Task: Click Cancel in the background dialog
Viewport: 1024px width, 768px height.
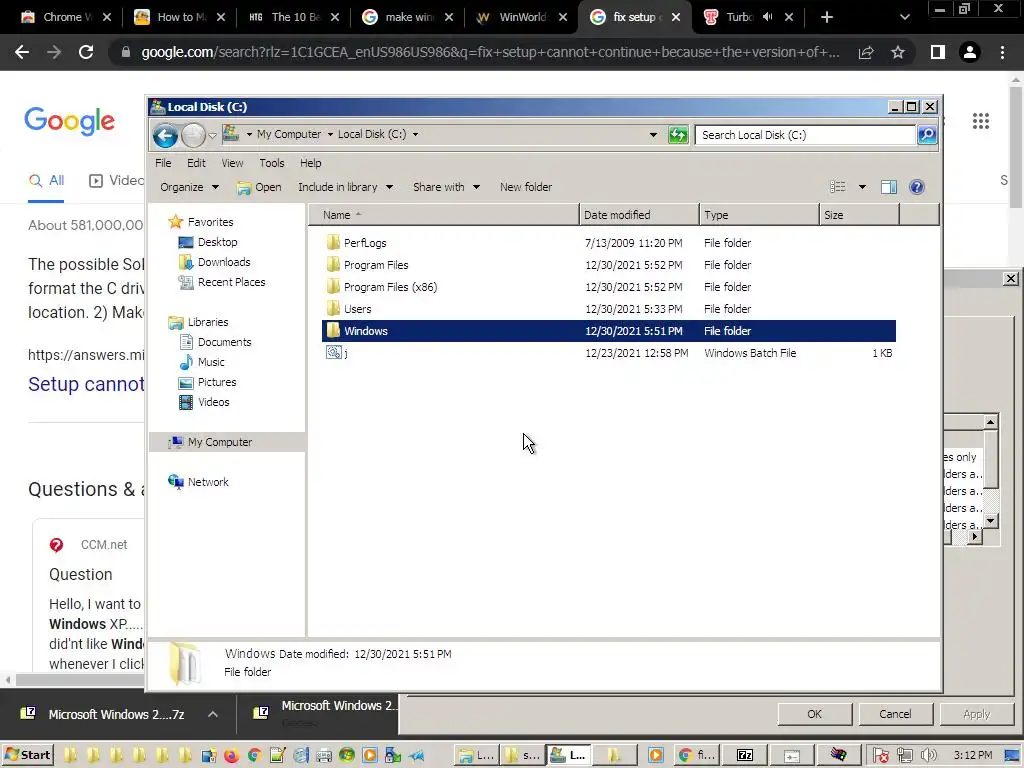Action: pyautogui.click(x=895, y=714)
